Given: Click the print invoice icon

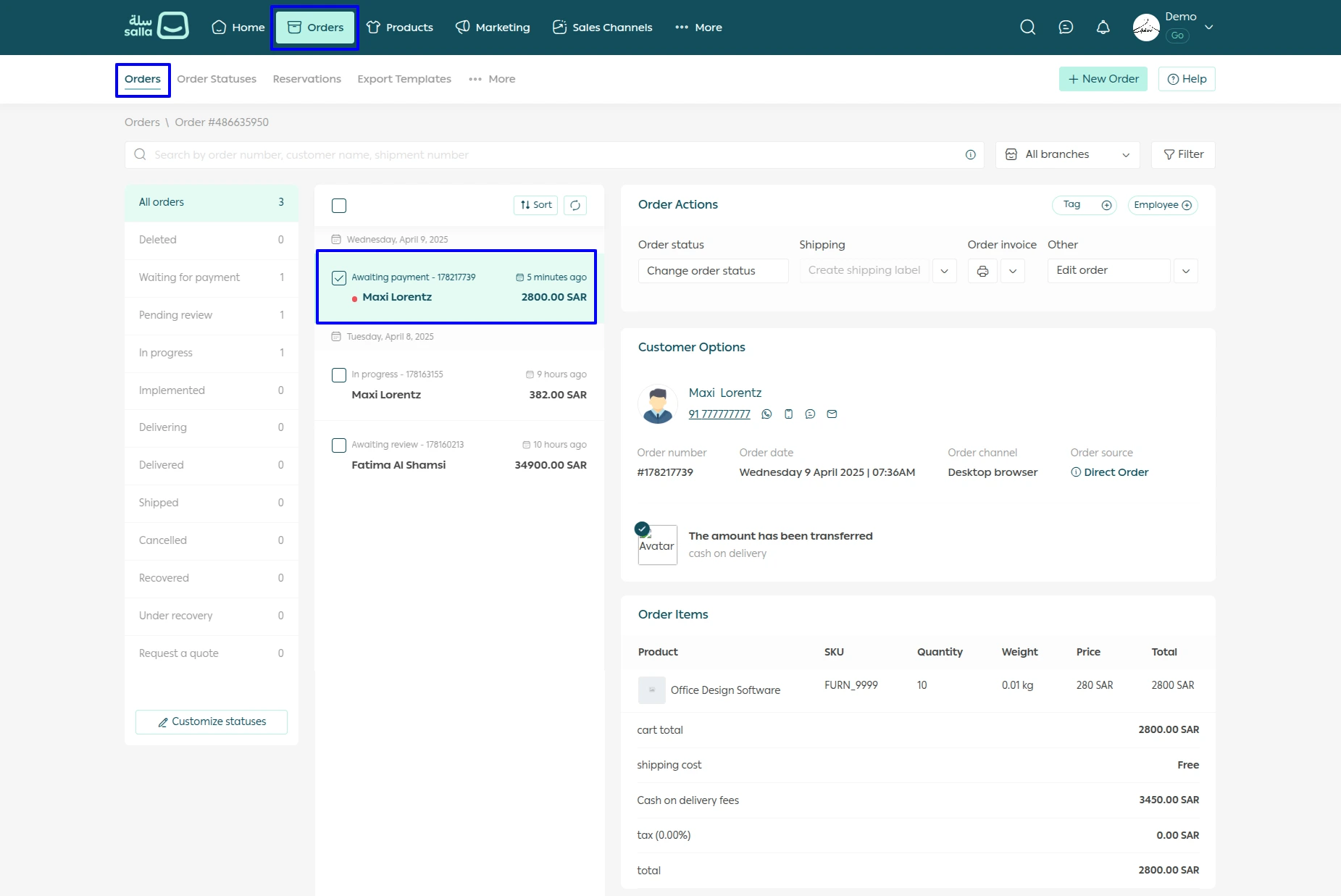Looking at the screenshot, I should click(x=982, y=271).
